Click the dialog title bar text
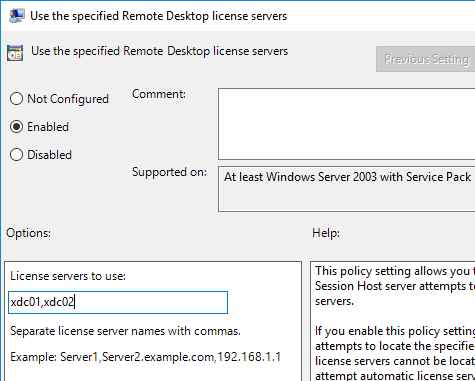475x381 pixels. pyautogui.click(x=158, y=16)
